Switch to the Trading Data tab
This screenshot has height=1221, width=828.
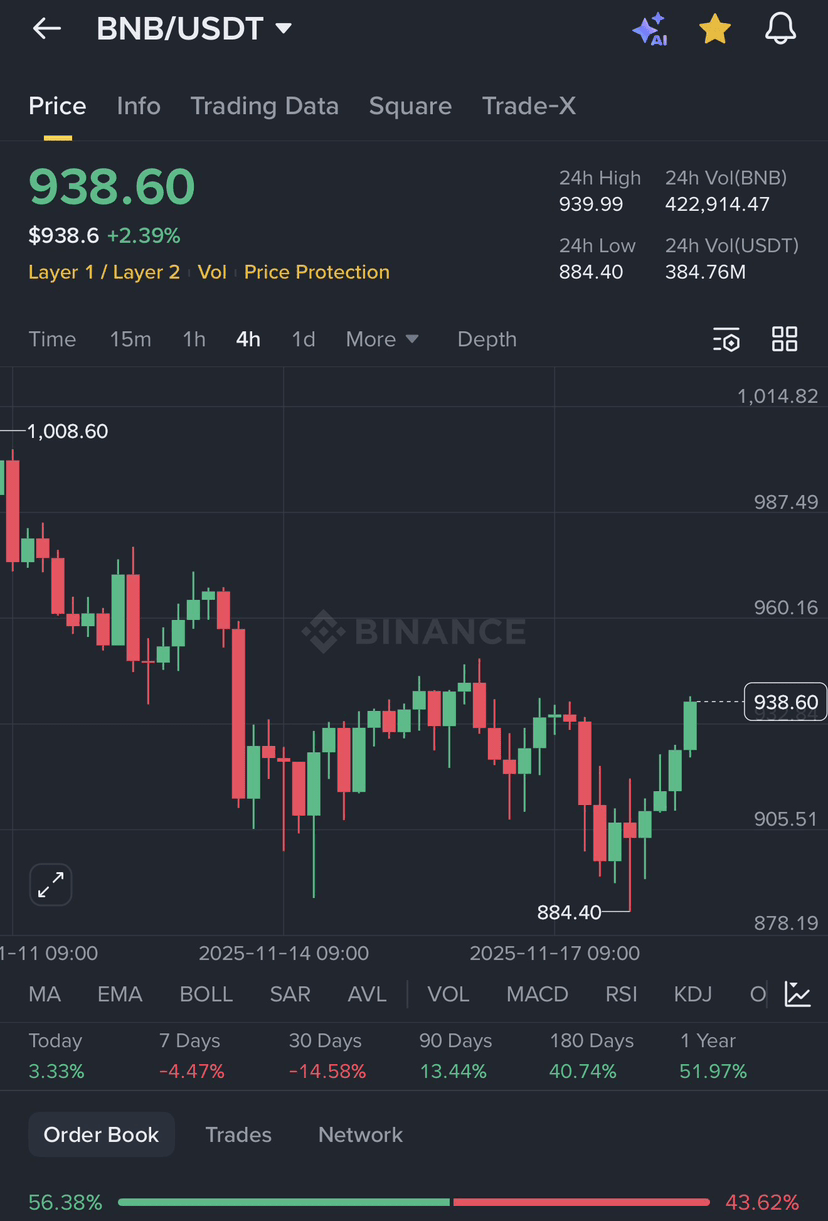[x=264, y=106]
